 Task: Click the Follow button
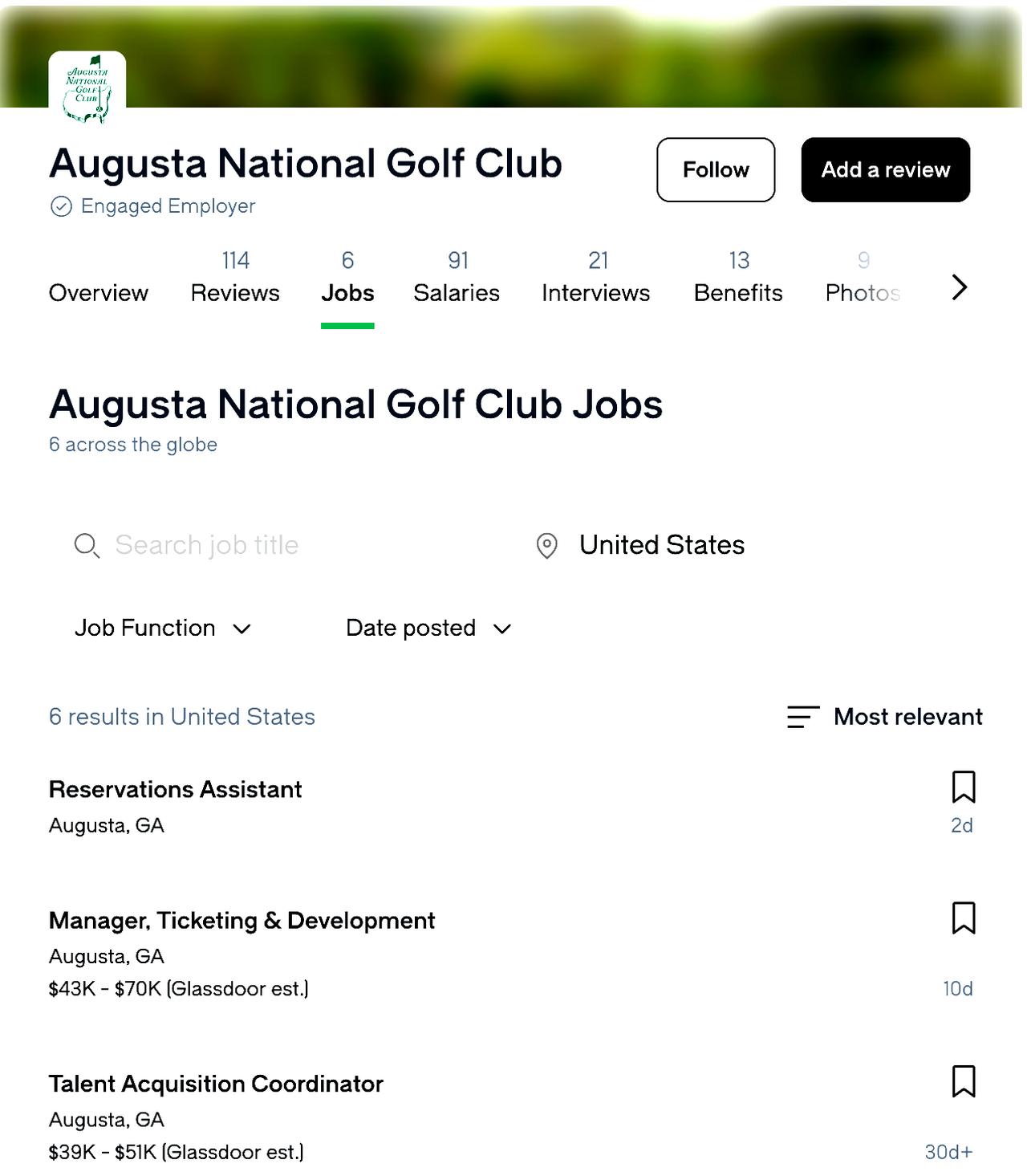716,169
